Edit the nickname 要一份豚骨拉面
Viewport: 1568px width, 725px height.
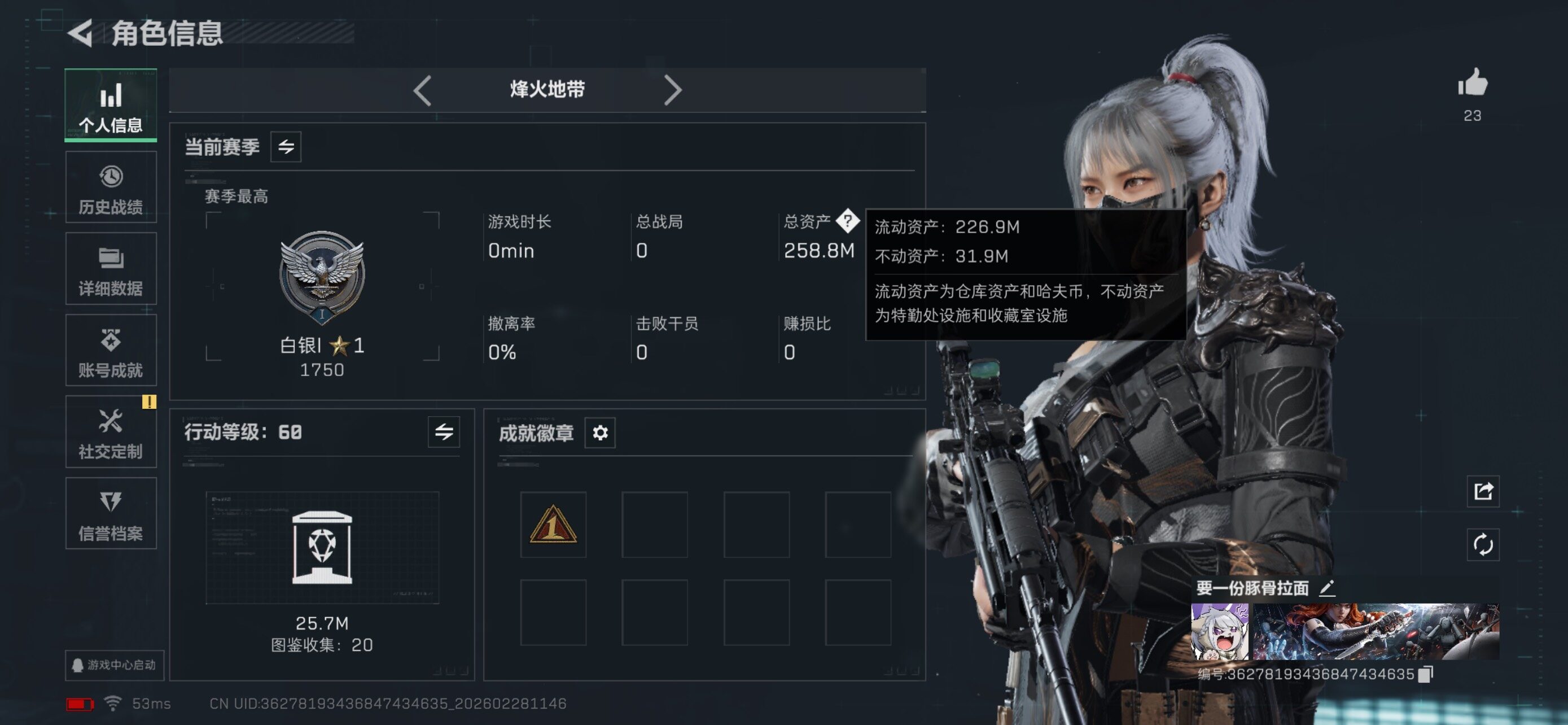[1328, 588]
